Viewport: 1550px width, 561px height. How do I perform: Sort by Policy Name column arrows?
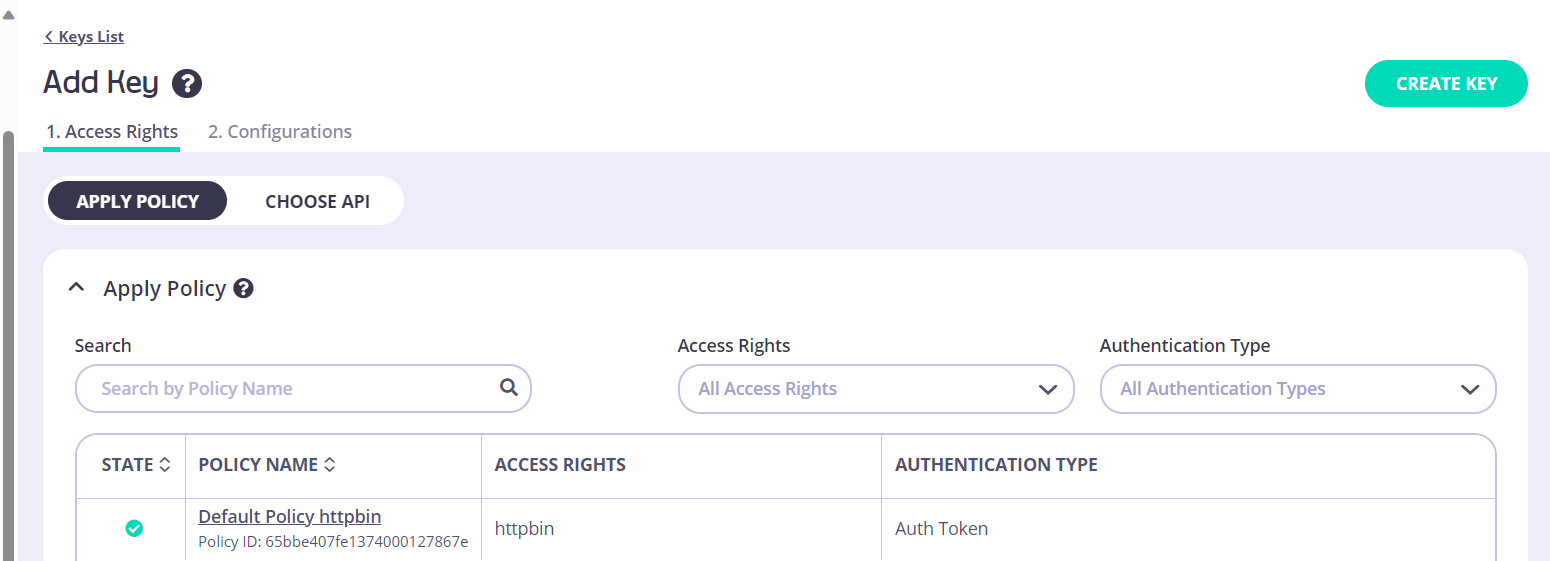point(329,465)
